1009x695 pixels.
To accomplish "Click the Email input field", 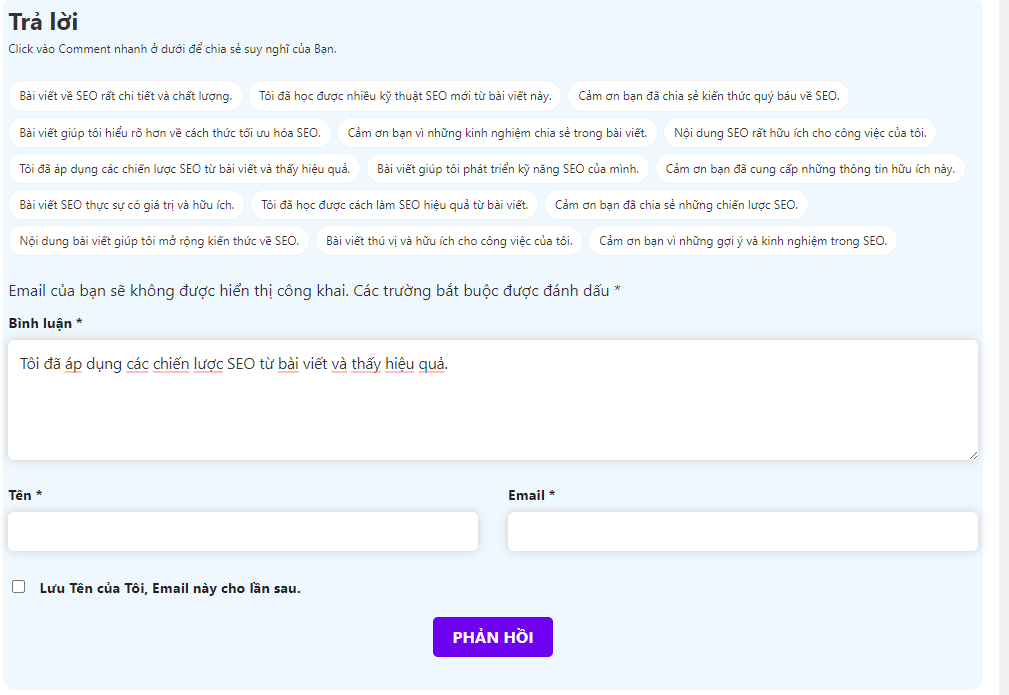I will click(x=742, y=531).
